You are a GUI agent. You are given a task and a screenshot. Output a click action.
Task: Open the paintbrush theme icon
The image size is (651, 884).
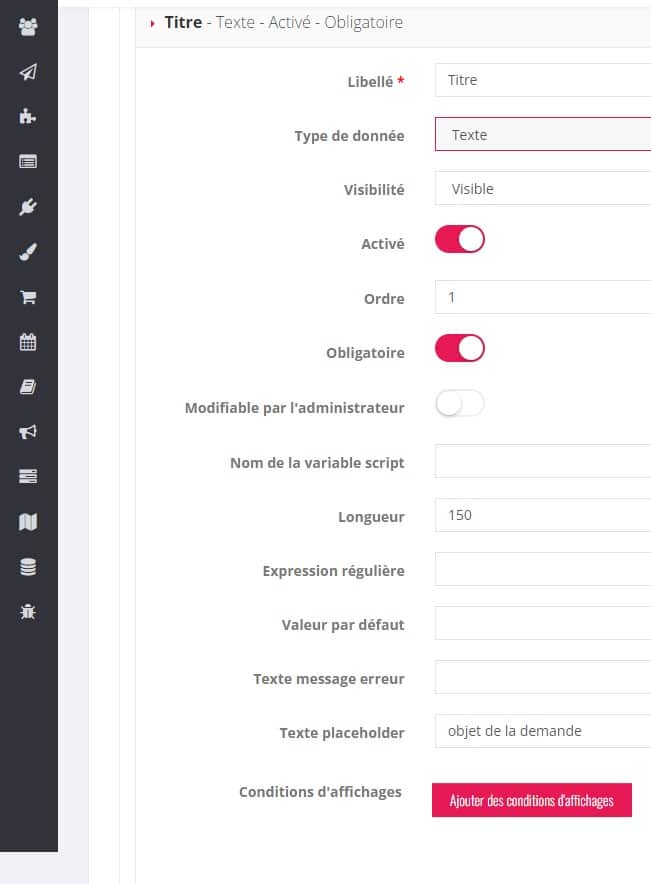point(28,252)
